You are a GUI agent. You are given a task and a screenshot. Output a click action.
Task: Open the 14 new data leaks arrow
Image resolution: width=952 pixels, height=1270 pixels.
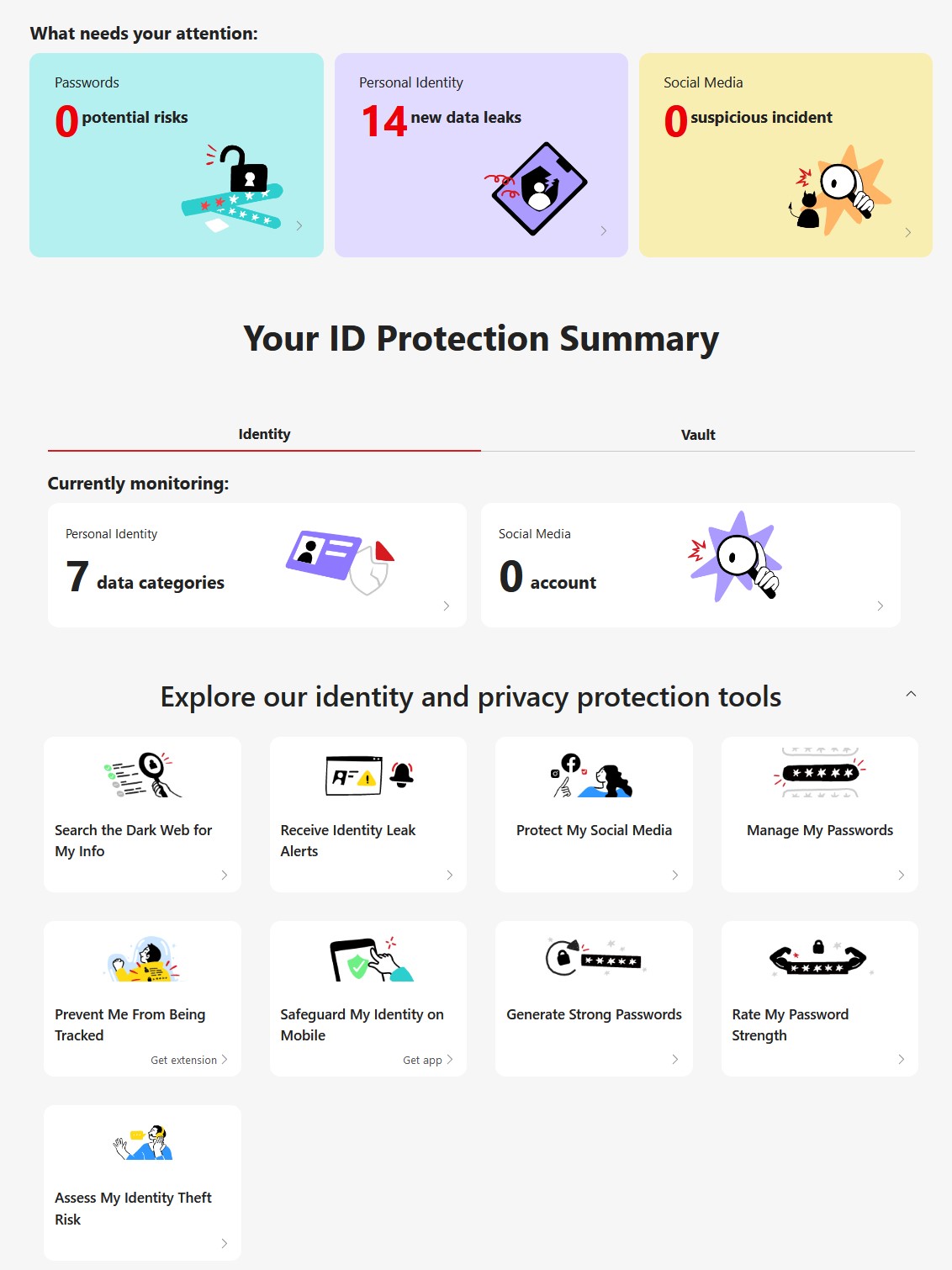pyautogui.click(x=604, y=230)
